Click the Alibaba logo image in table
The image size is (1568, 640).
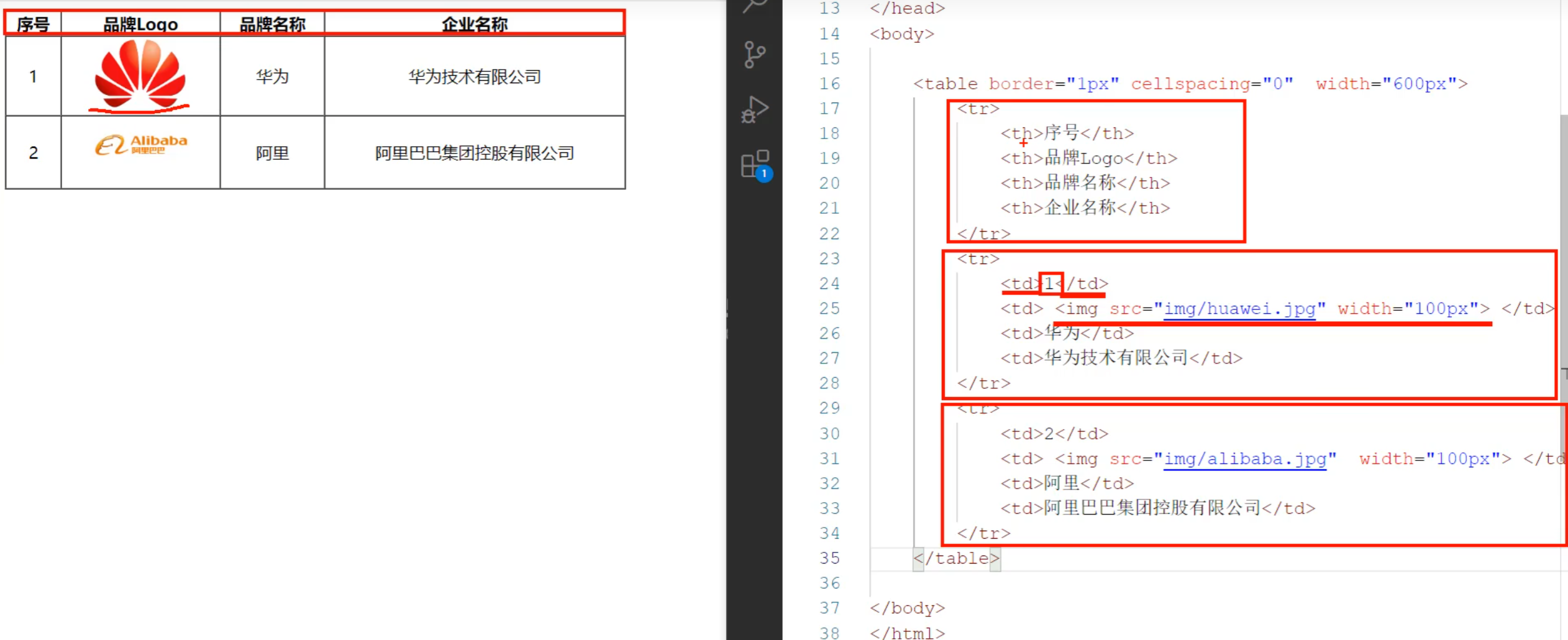141,144
